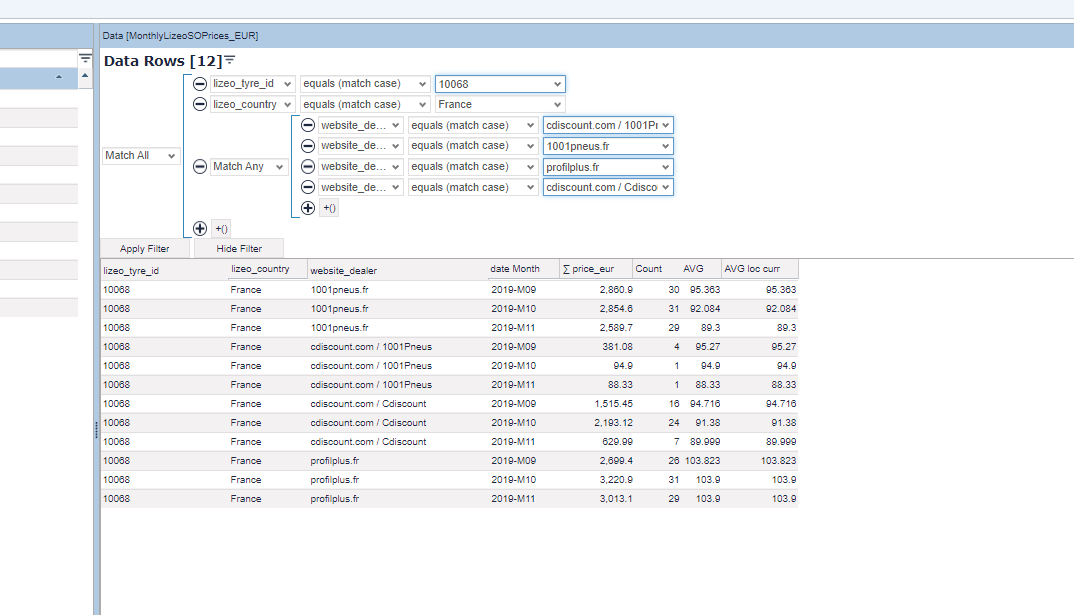This screenshot has height=615, width=1074.
Task: Expand the France value dropdown
Action: (x=557, y=104)
